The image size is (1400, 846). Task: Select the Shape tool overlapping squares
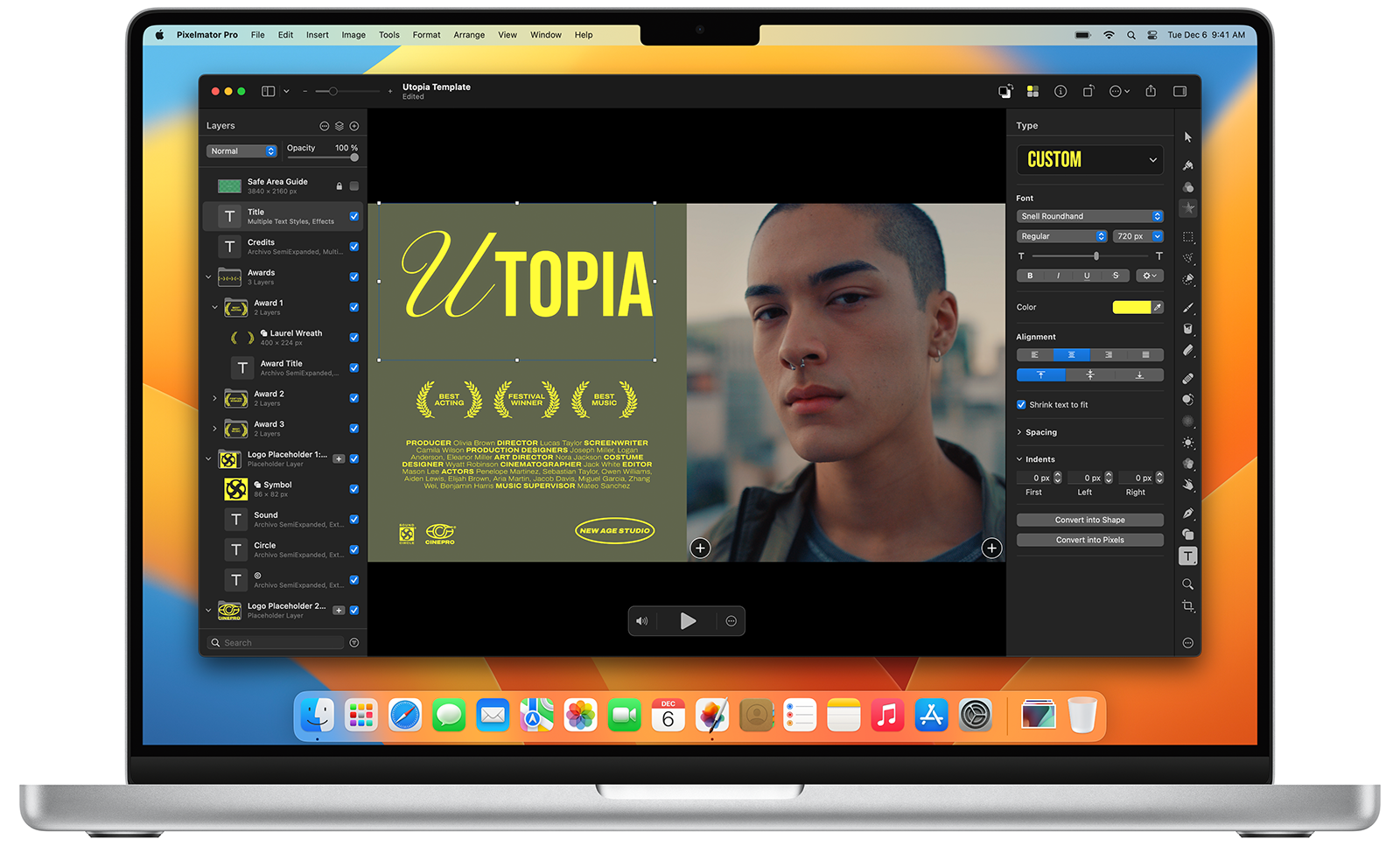(x=1187, y=535)
